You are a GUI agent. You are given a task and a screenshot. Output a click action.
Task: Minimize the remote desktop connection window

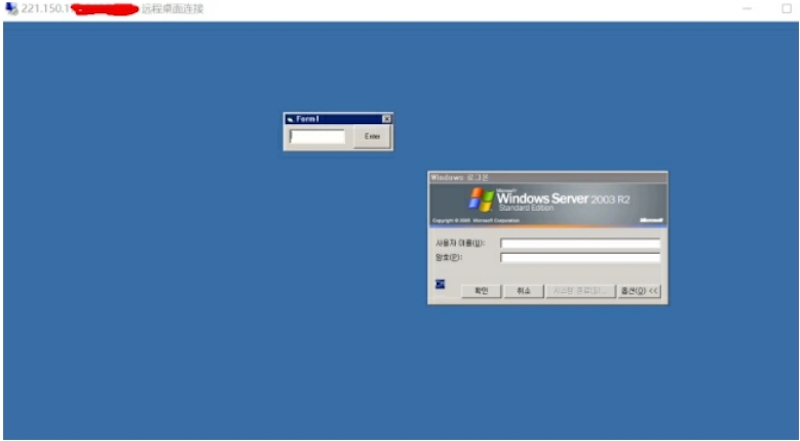point(747,8)
